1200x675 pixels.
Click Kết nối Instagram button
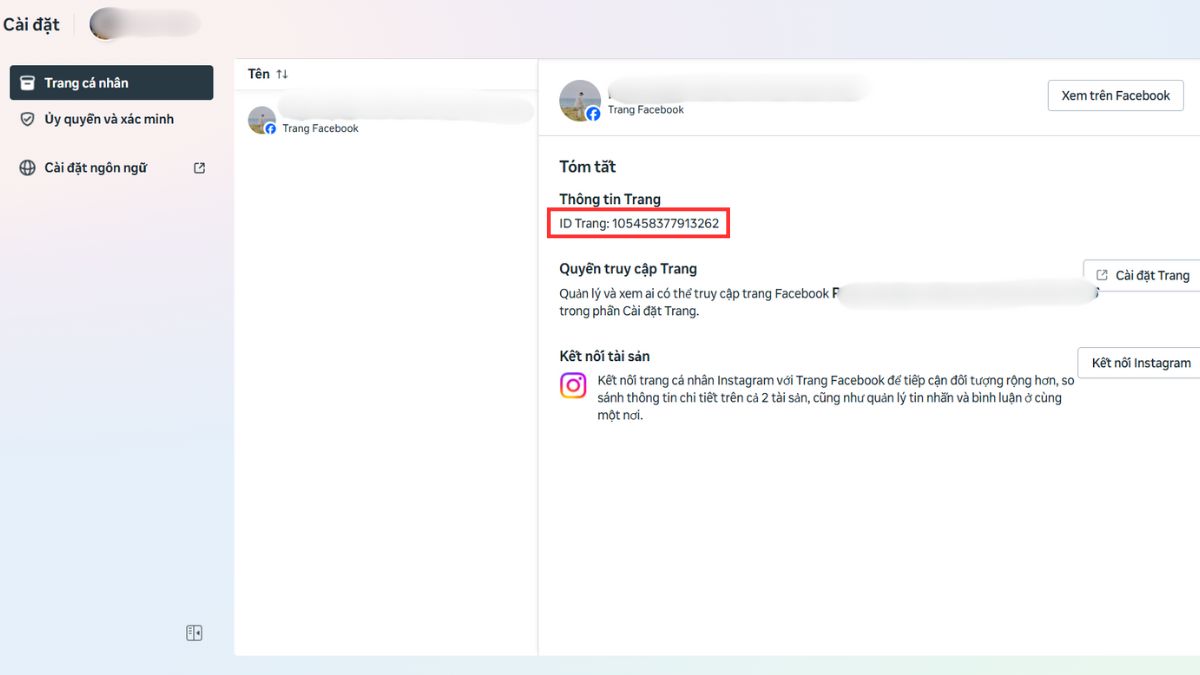click(x=1139, y=363)
